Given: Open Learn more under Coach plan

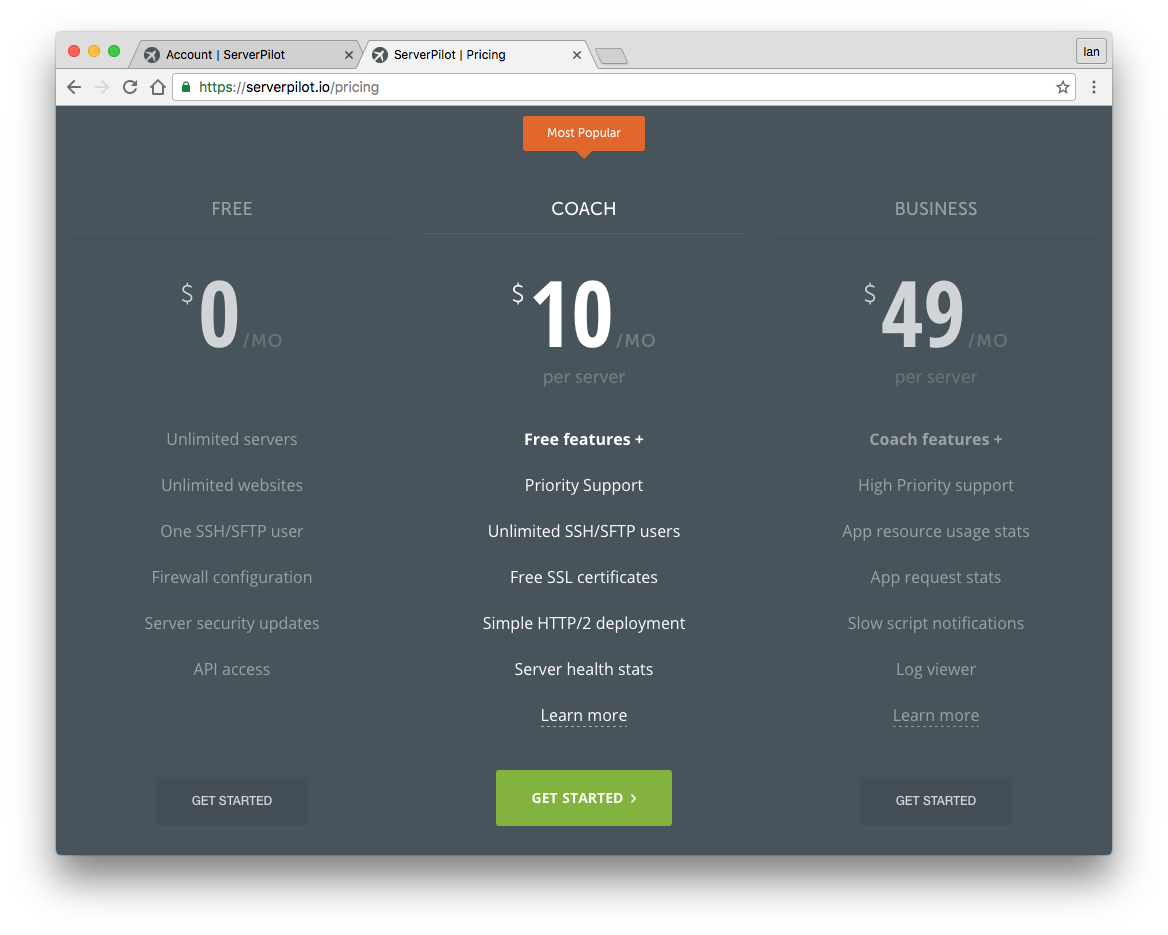Looking at the screenshot, I should pyautogui.click(x=584, y=716).
